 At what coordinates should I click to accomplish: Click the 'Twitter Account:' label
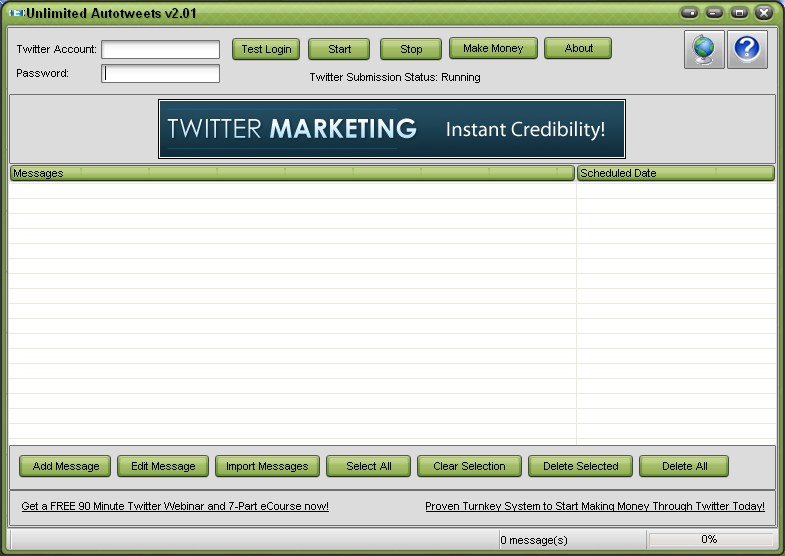tap(57, 49)
